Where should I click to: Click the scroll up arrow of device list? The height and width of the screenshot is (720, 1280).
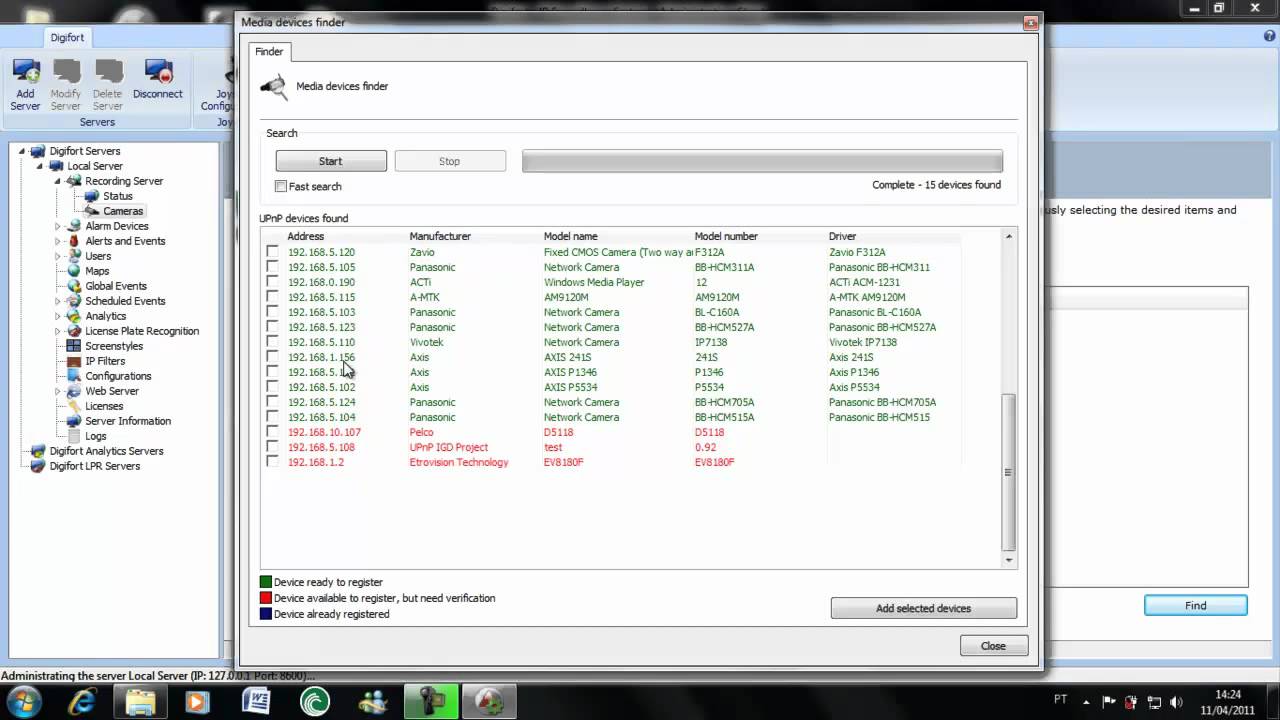pyautogui.click(x=1009, y=236)
